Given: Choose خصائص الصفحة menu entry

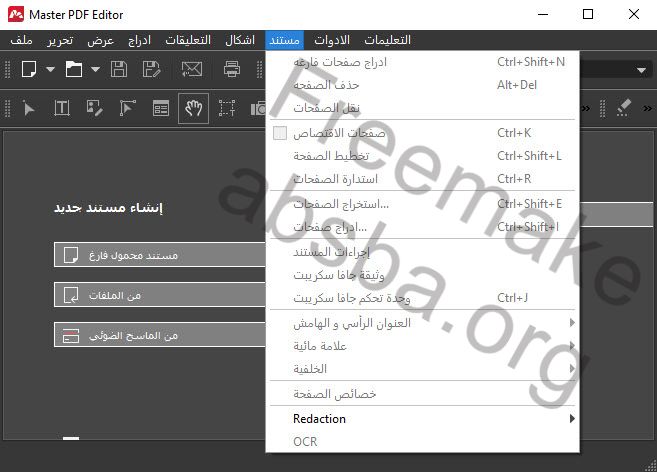Looking at the screenshot, I should tap(422, 394).
